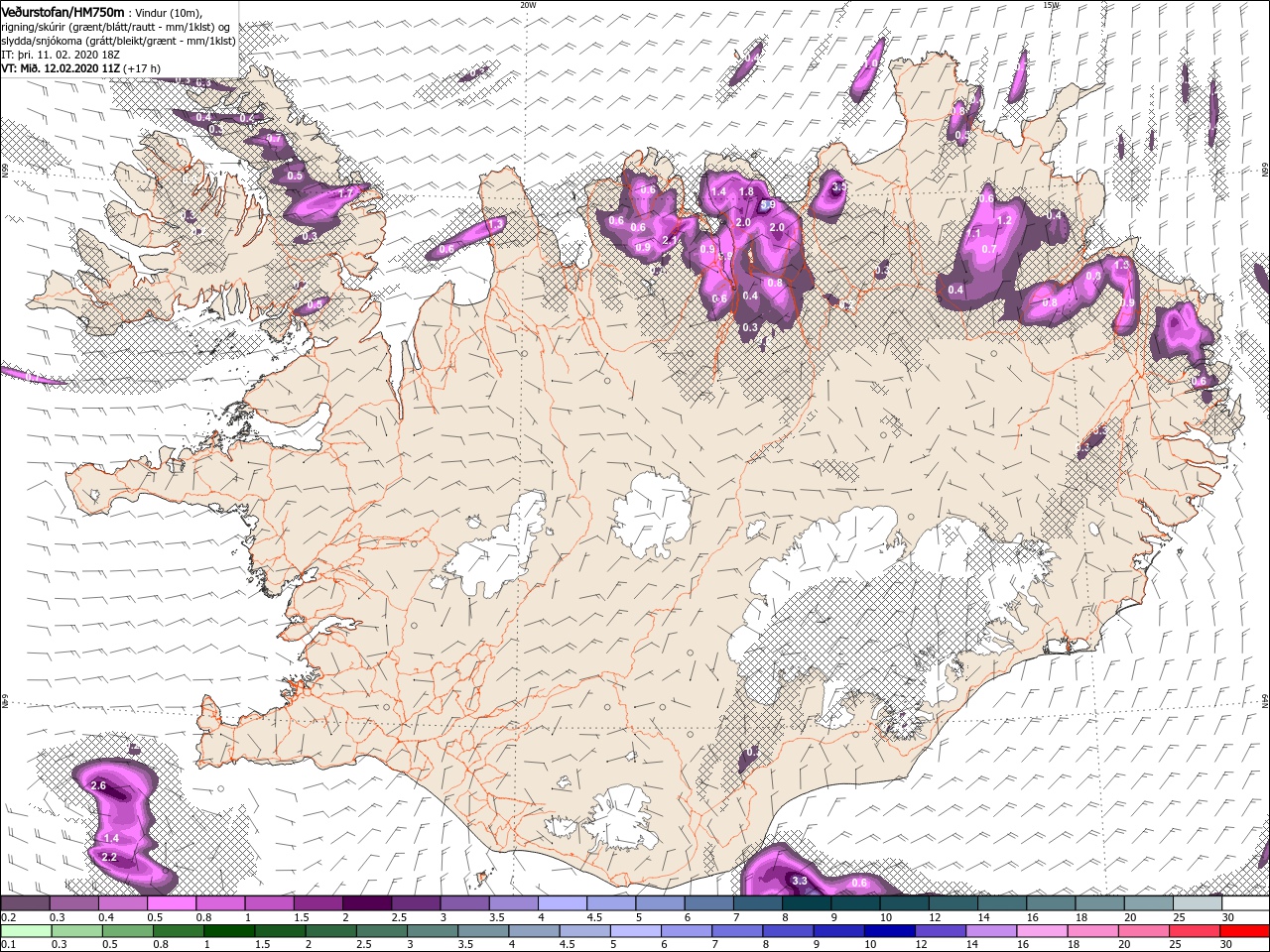
Task: Click the 2.6 value in southwest snow blob
Action: click(98, 785)
